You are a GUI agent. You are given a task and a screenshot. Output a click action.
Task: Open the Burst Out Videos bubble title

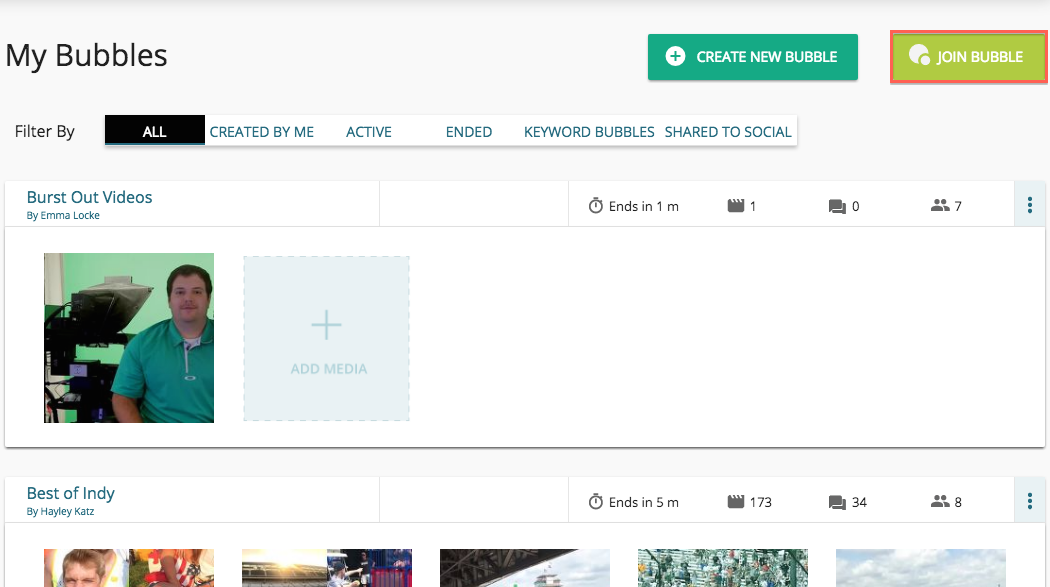click(90, 197)
